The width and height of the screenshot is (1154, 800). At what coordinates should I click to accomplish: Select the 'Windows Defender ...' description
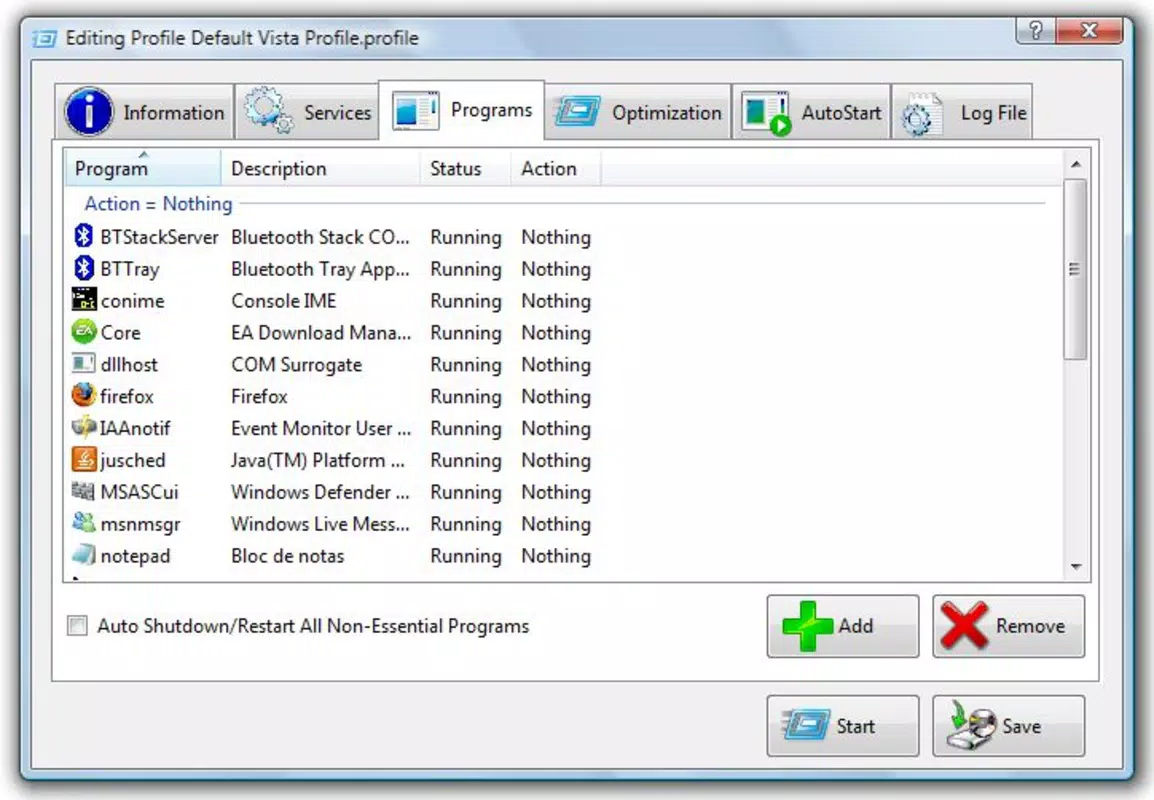tap(320, 492)
